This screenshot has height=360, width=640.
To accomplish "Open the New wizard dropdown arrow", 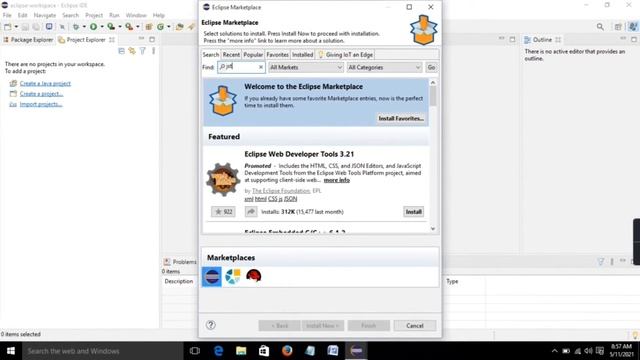I will click(x=16, y=27).
